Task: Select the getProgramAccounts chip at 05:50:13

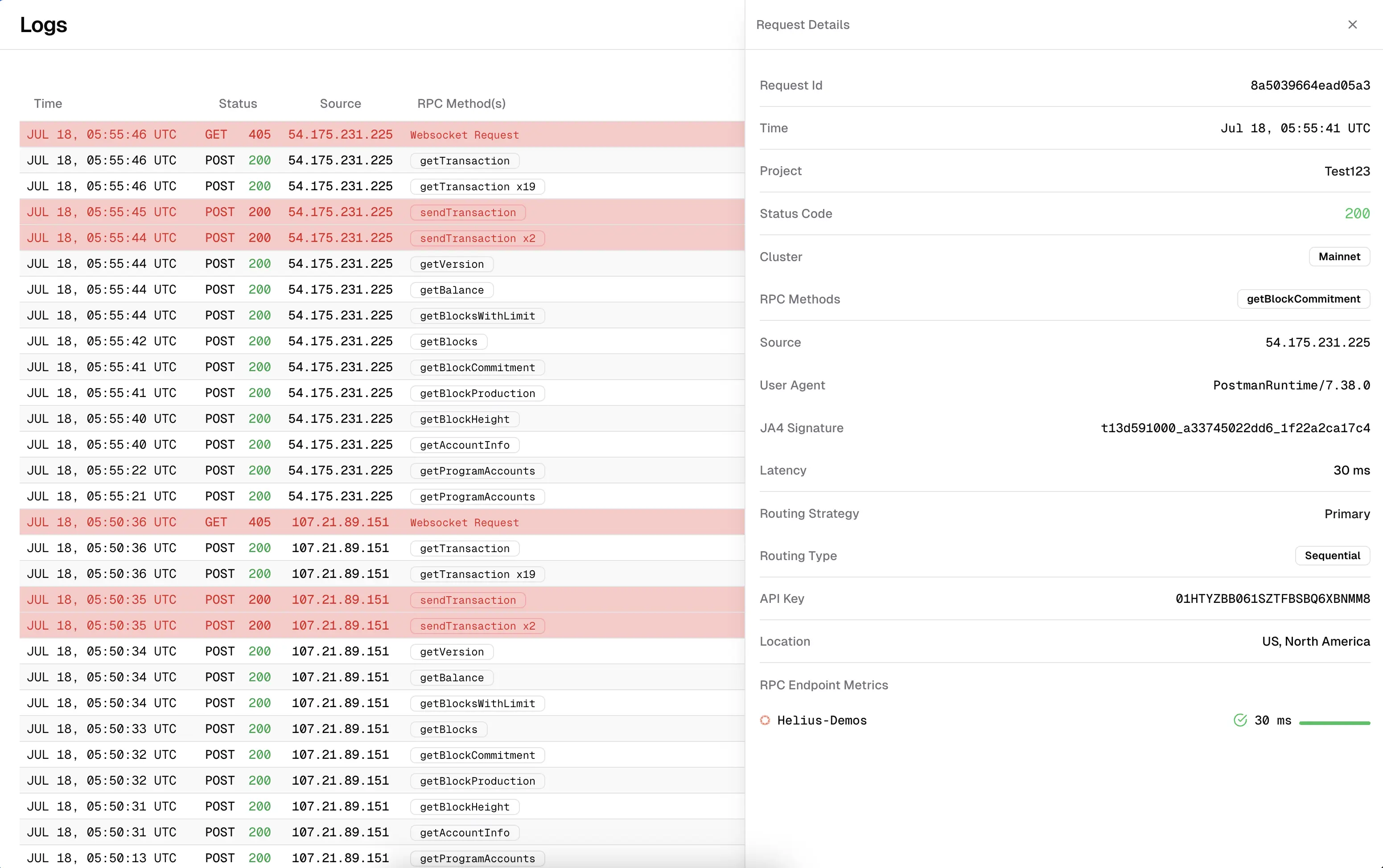Action: (x=477, y=858)
